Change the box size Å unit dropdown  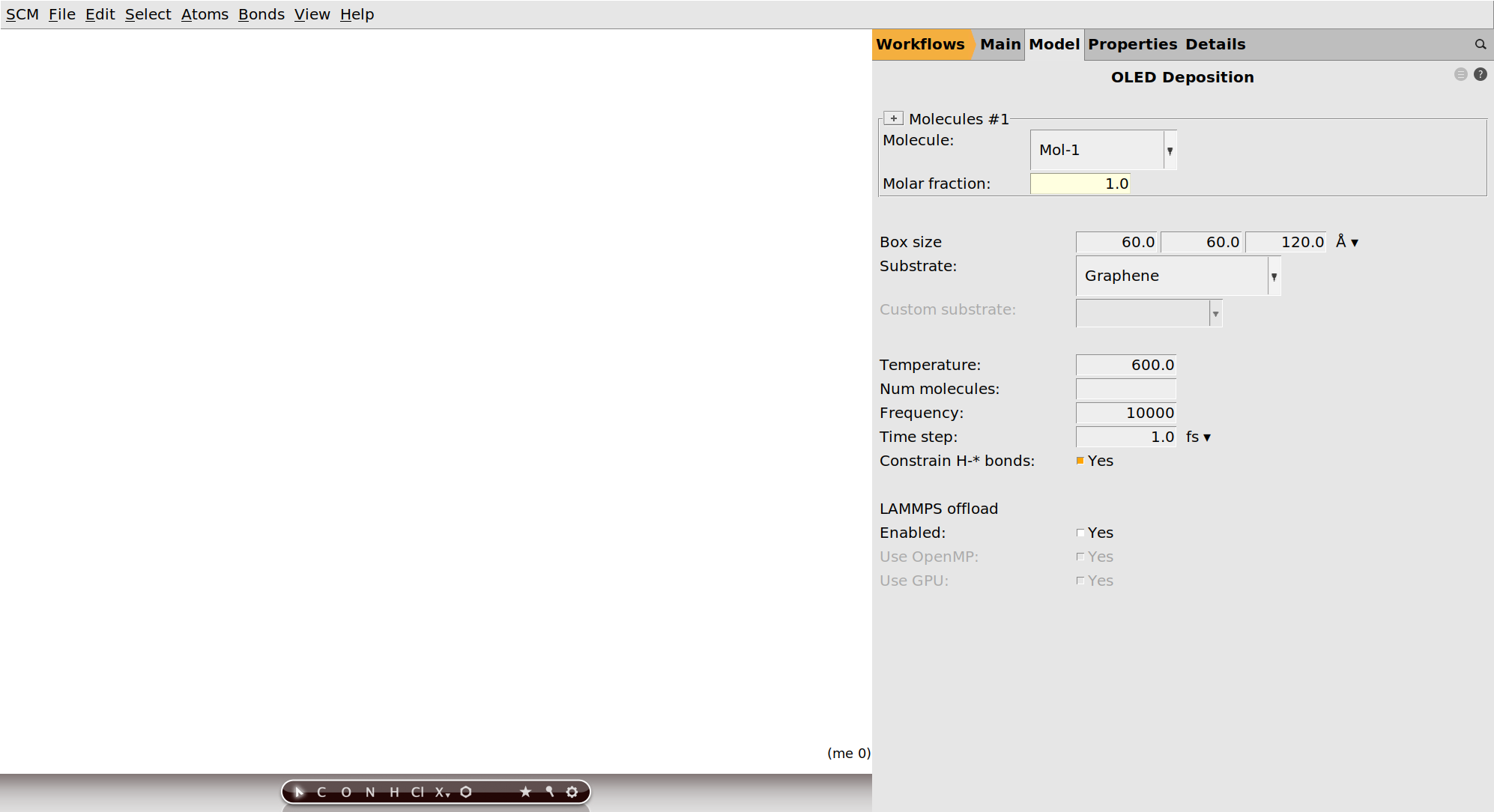[x=1347, y=242]
